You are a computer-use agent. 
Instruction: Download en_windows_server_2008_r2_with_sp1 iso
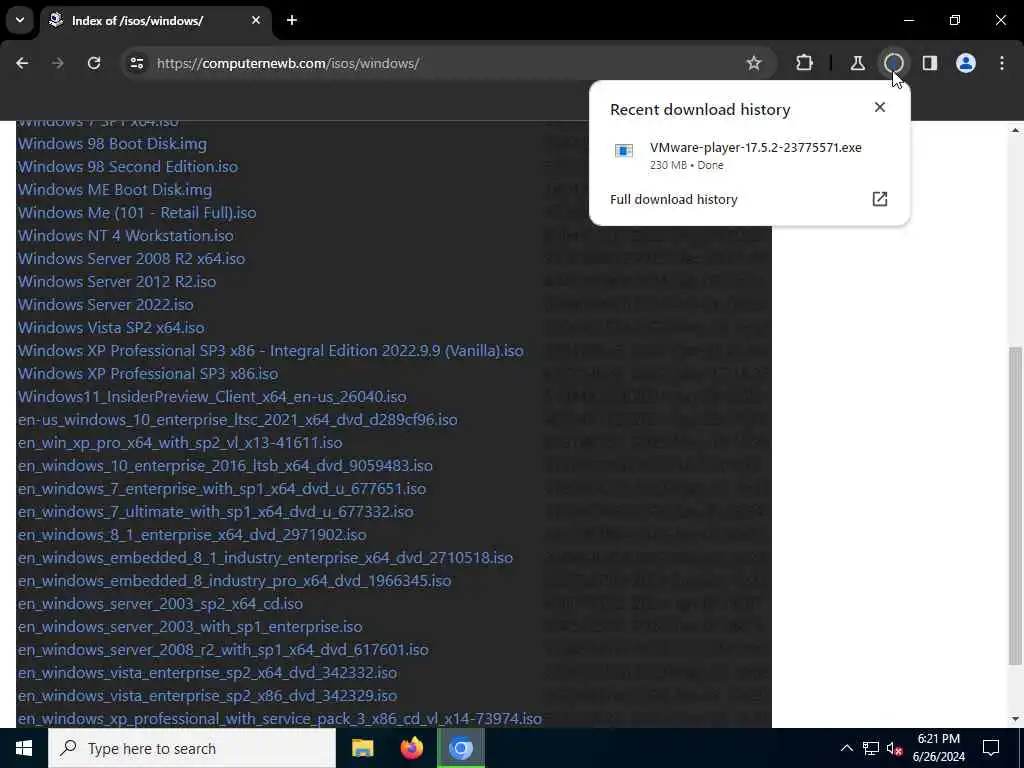pyautogui.click(x=223, y=649)
